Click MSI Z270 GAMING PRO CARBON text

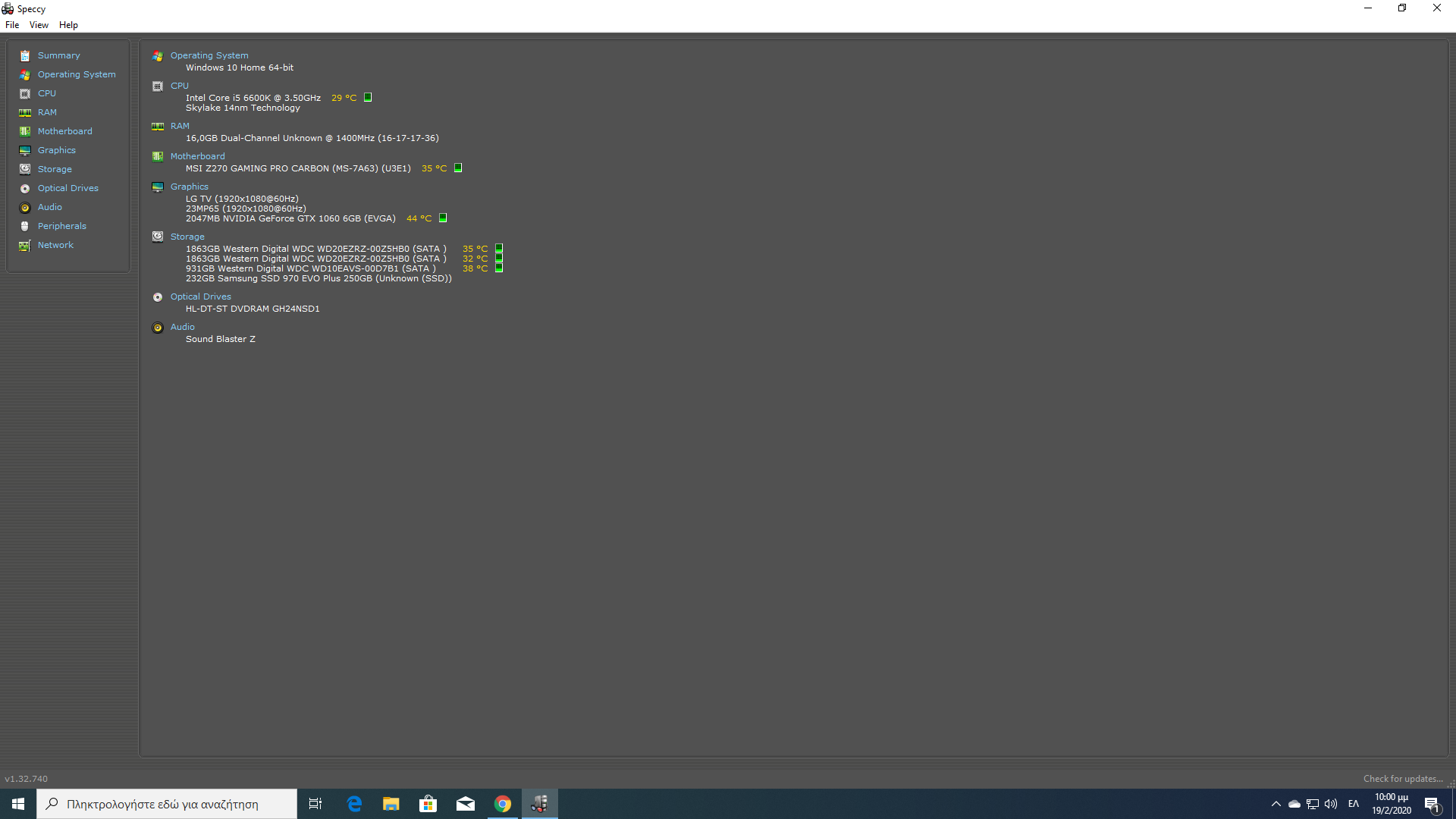pos(298,169)
